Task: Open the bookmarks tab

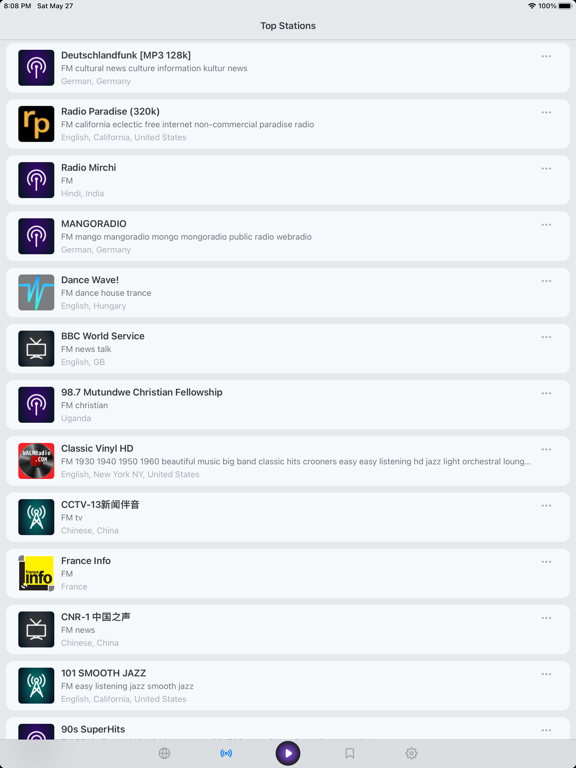Action: click(x=350, y=753)
